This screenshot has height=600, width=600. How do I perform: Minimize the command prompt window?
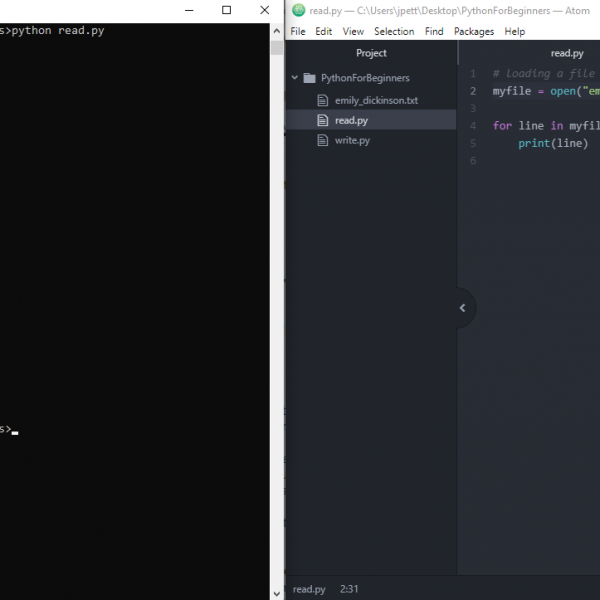click(189, 10)
